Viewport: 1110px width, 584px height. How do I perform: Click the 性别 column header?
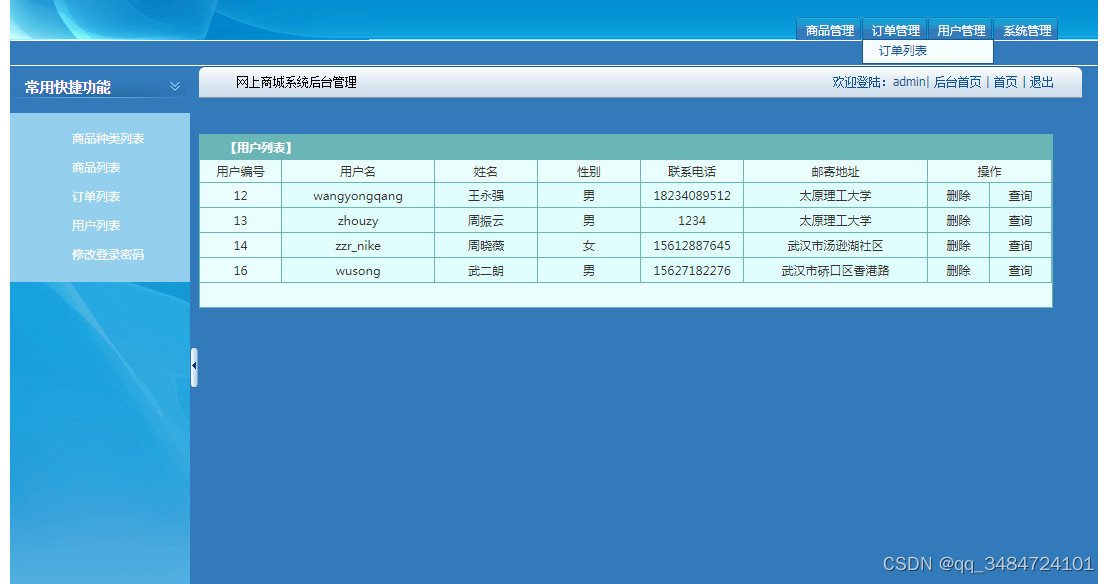(588, 172)
